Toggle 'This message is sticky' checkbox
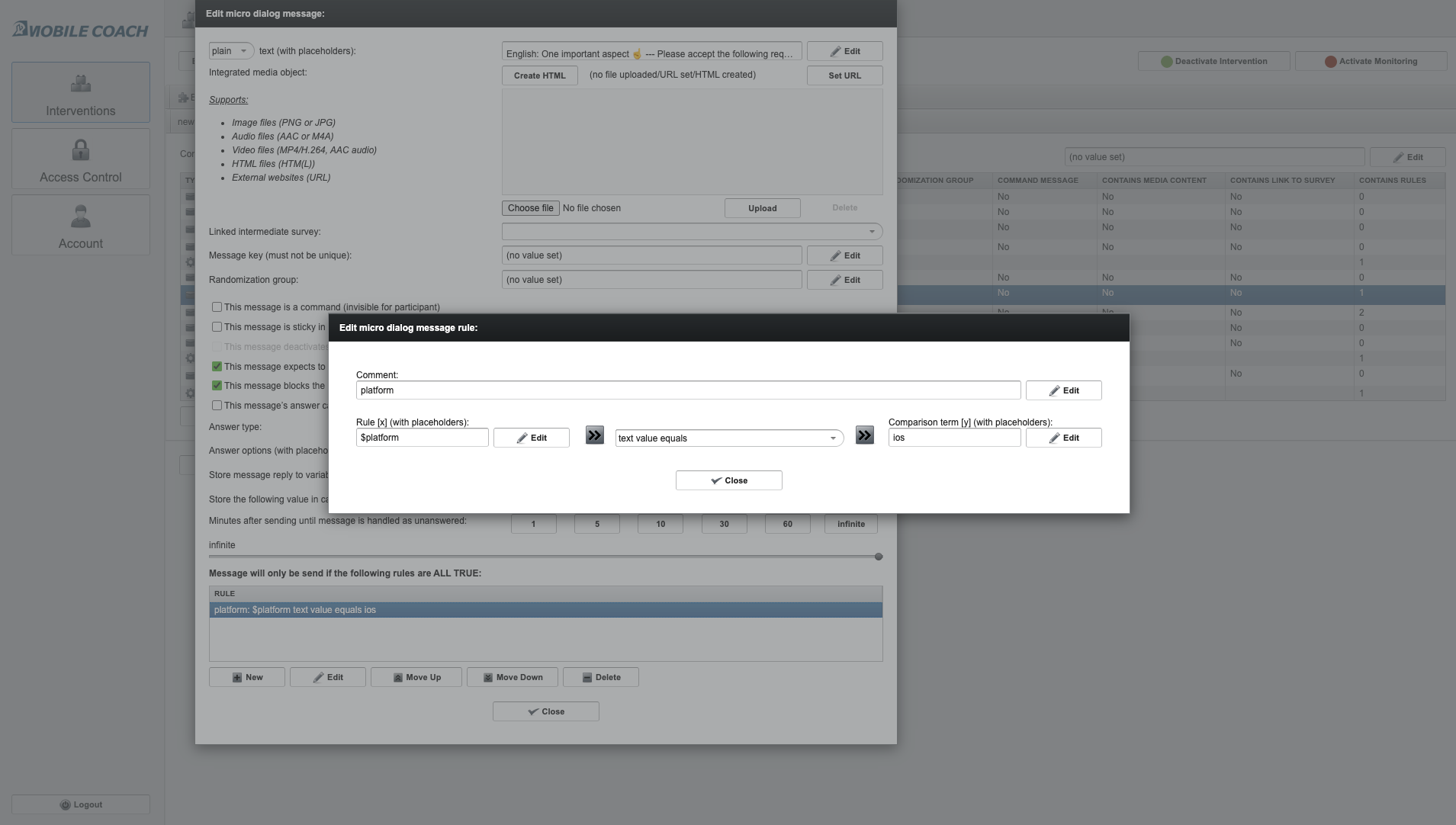 (217, 327)
